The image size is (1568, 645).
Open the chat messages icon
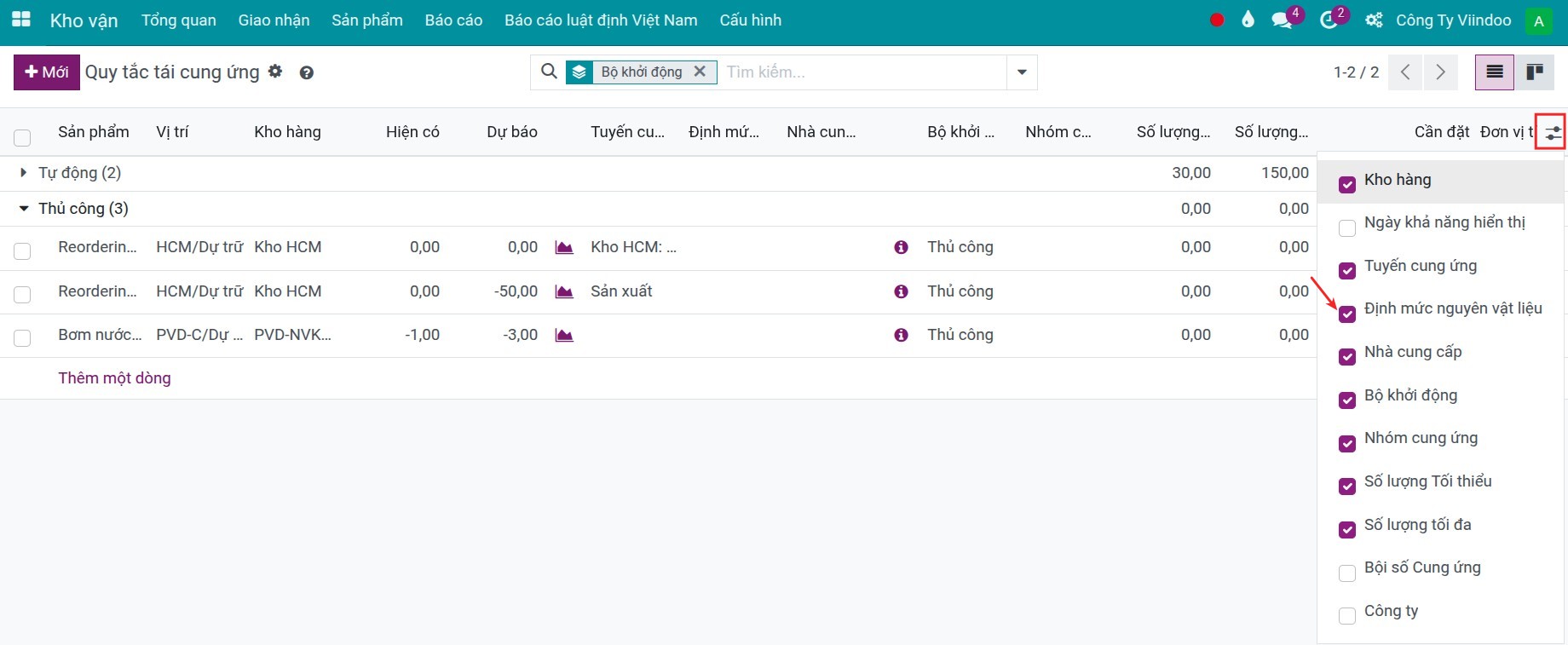(x=1283, y=20)
